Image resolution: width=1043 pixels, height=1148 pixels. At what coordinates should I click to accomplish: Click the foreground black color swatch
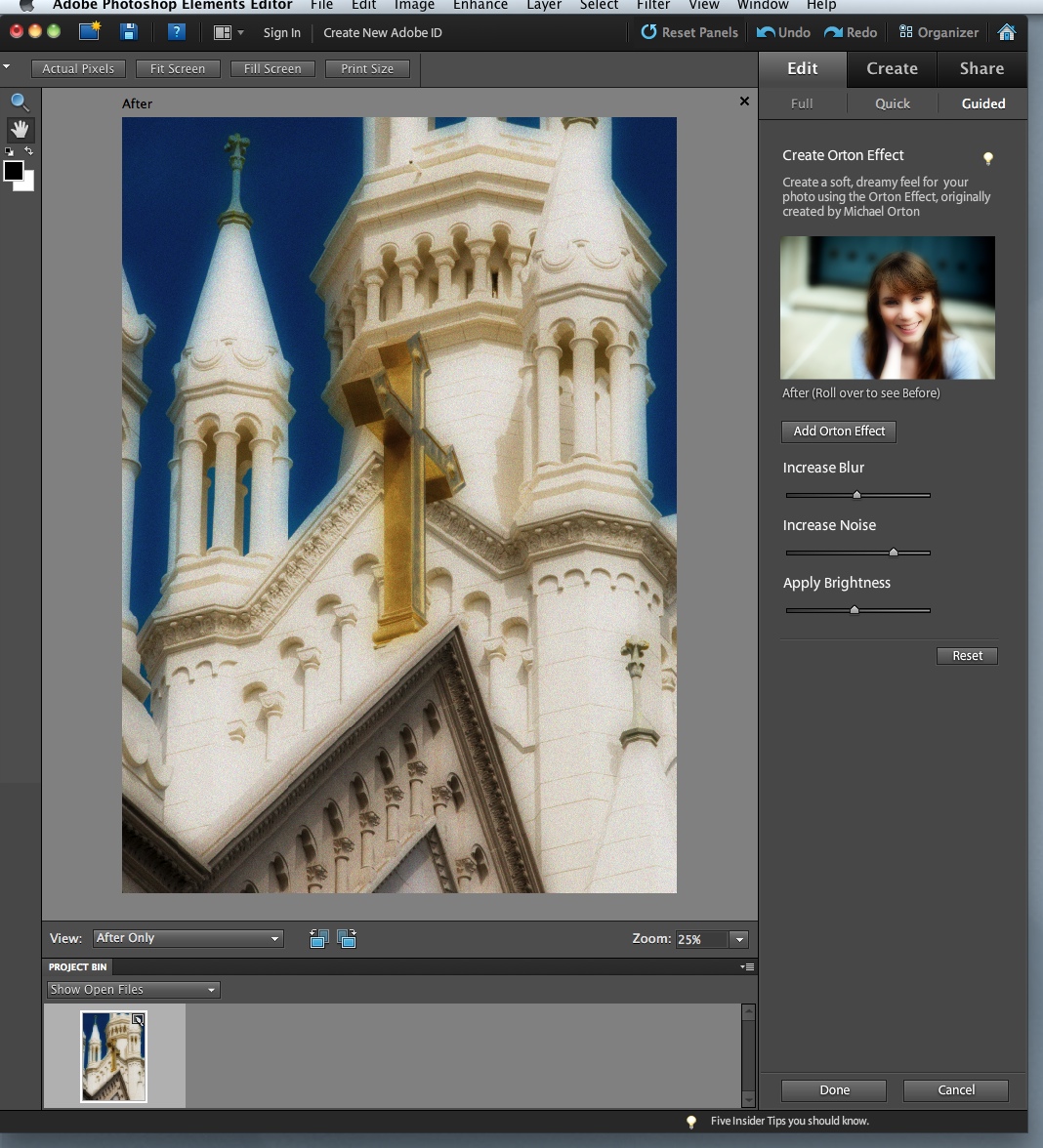(14, 172)
